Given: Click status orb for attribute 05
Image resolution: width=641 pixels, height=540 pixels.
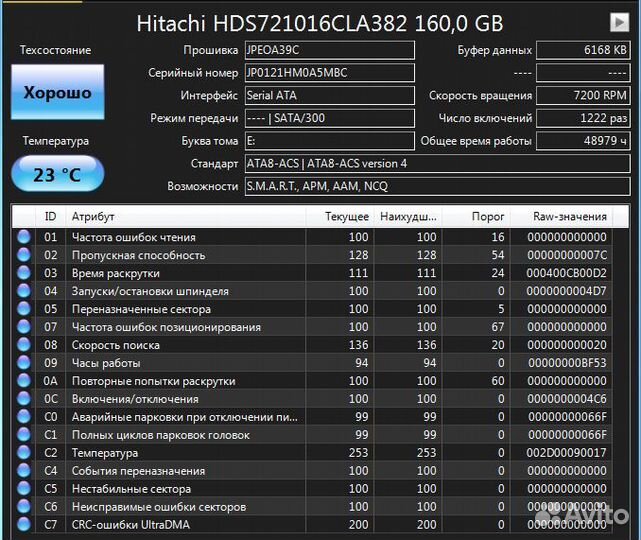Looking at the screenshot, I should (24, 309).
